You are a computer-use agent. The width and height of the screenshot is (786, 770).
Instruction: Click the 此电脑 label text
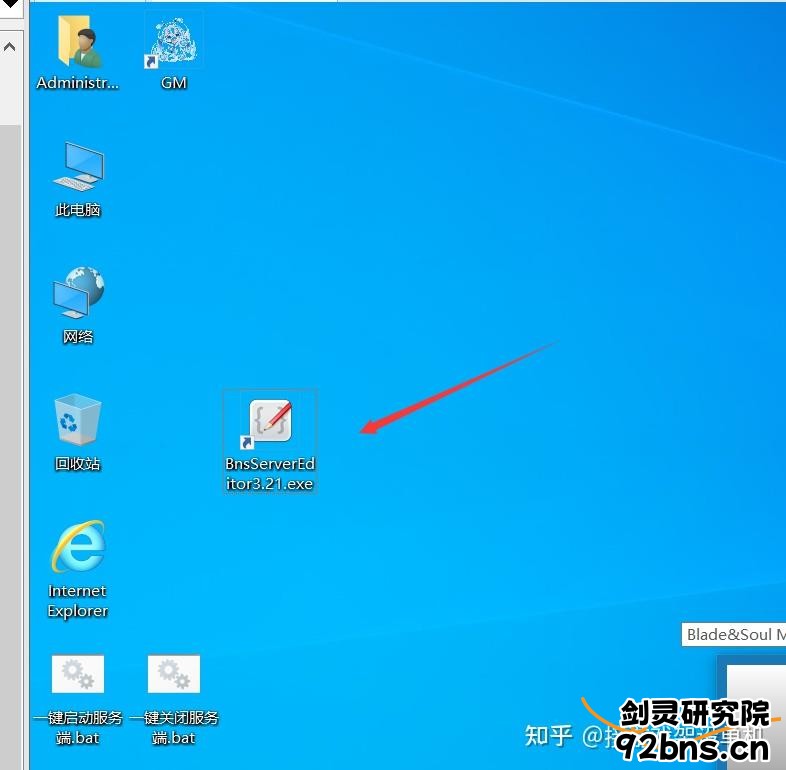[78, 210]
